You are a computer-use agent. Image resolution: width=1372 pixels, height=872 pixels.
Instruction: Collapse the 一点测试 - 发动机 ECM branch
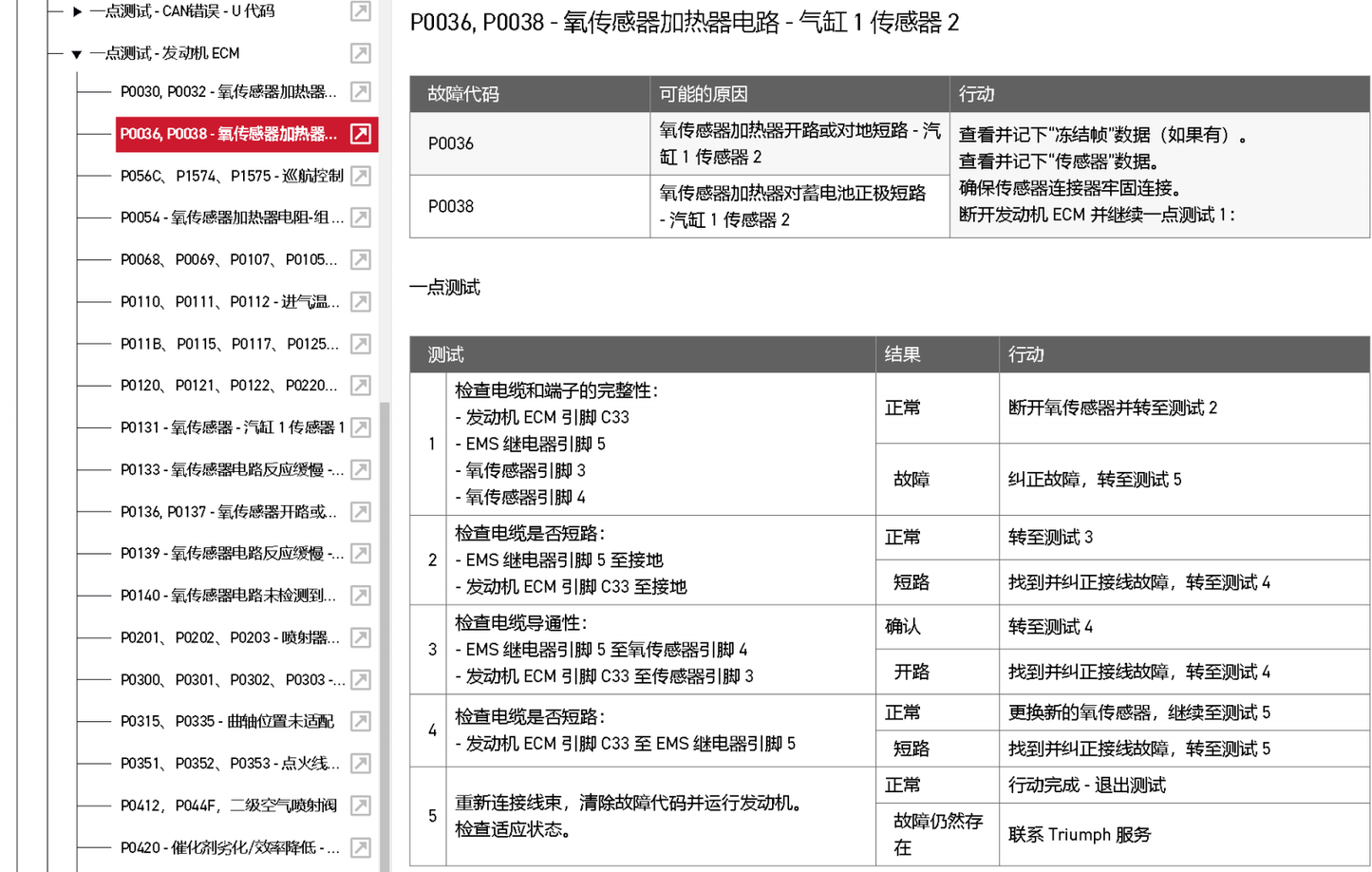76,53
